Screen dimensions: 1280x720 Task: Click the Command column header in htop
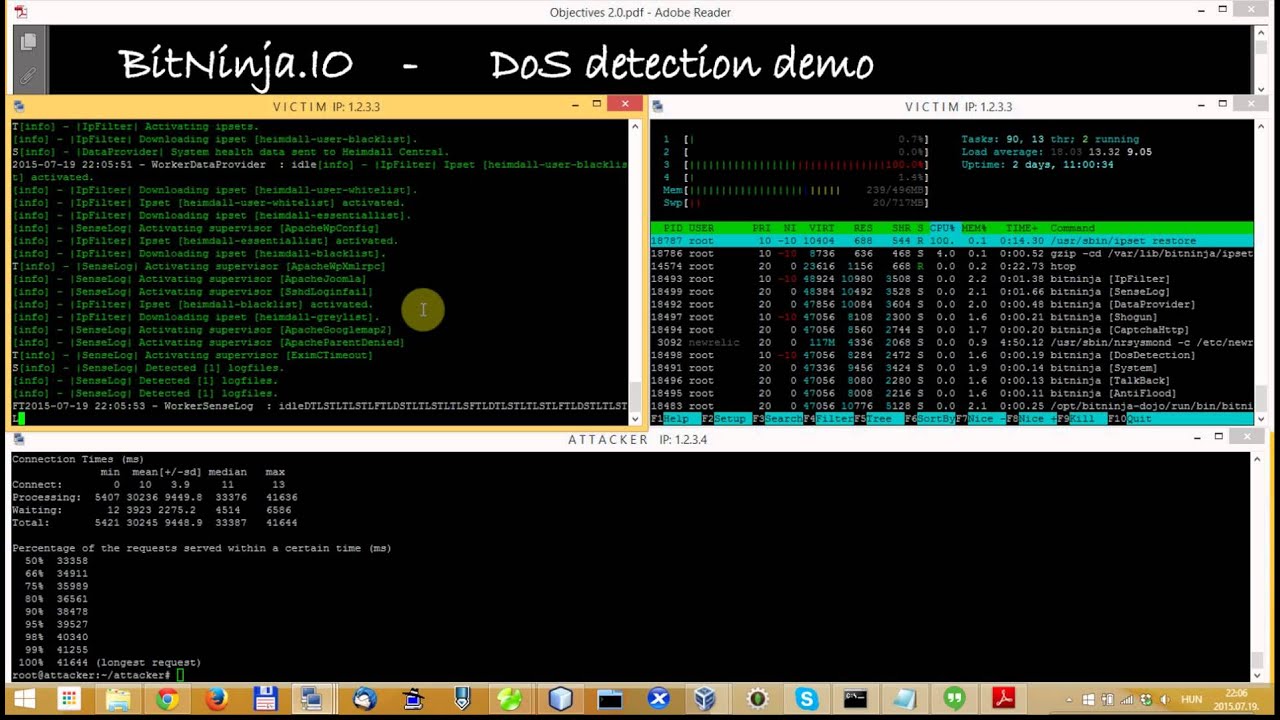point(1072,228)
